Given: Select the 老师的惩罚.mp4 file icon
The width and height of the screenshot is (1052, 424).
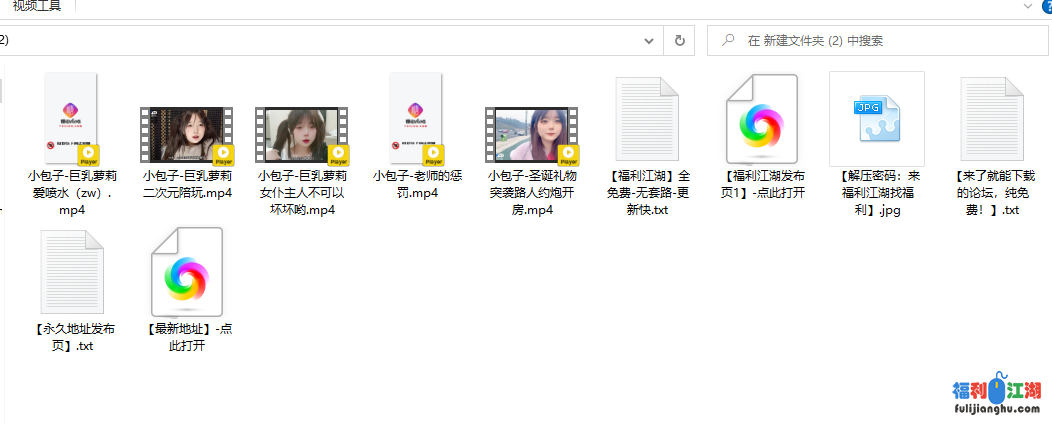Looking at the screenshot, I should 417,119.
